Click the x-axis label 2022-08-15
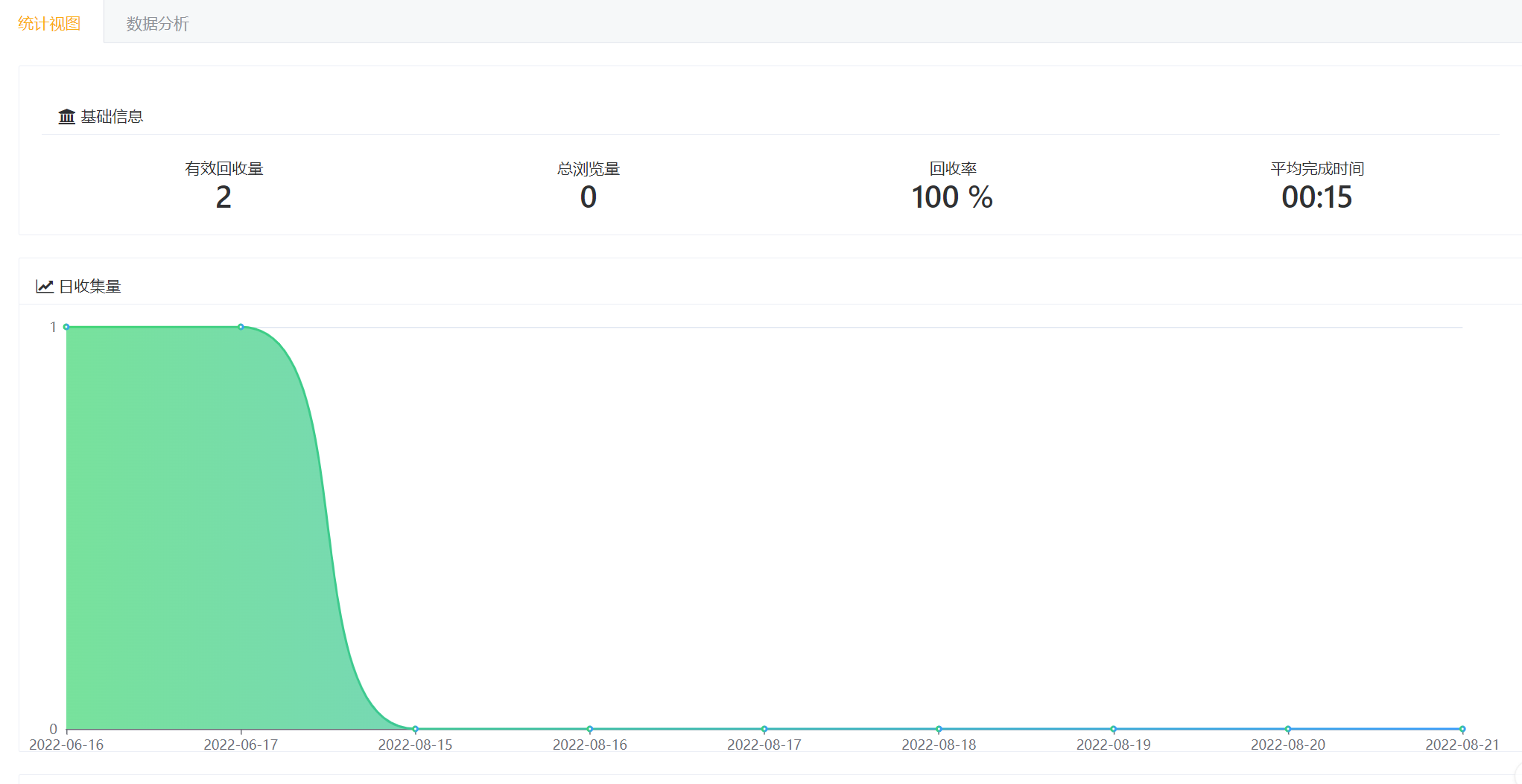Image resolution: width=1522 pixels, height=784 pixels. (415, 745)
